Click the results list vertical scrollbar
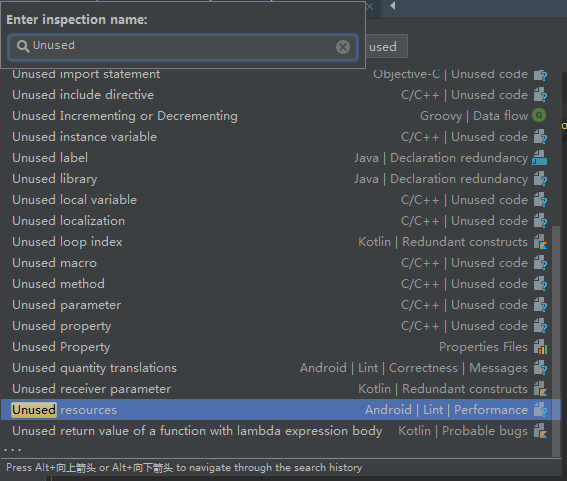This screenshot has width=567, height=481. [556, 341]
